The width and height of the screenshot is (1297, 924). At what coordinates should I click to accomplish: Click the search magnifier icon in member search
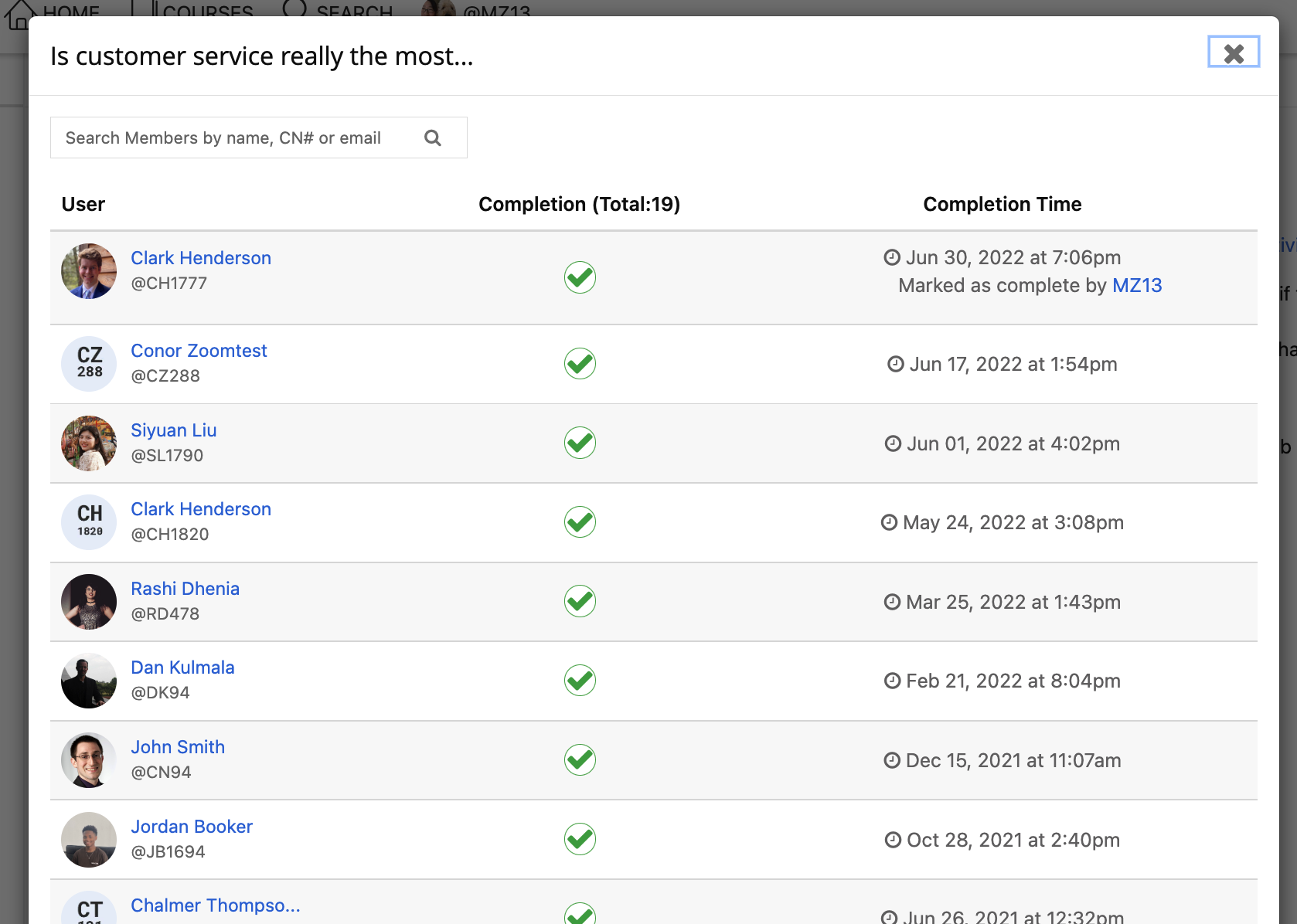(433, 138)
